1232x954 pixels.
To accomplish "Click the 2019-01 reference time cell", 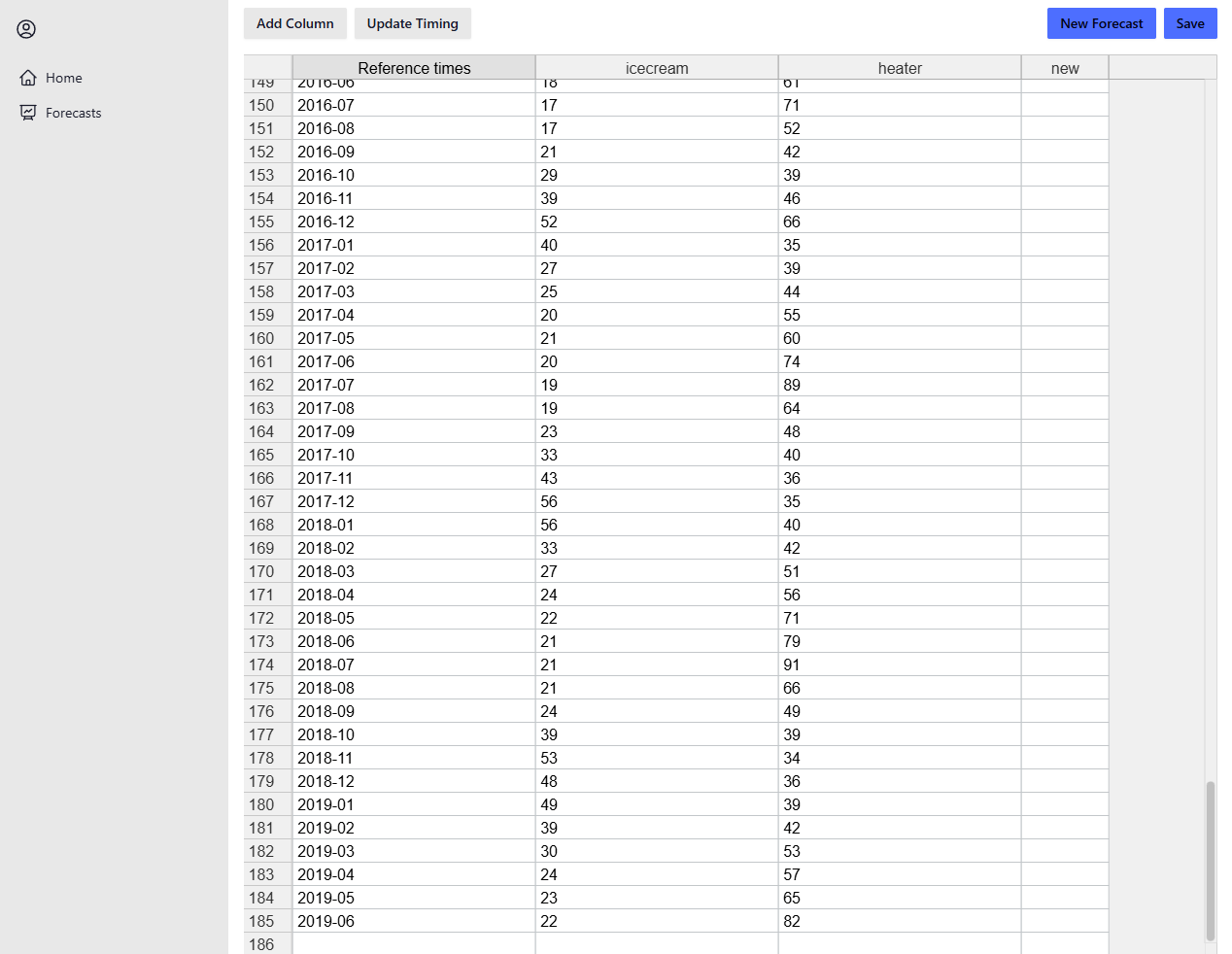I will pyautogui.click(x=414, y=804).
